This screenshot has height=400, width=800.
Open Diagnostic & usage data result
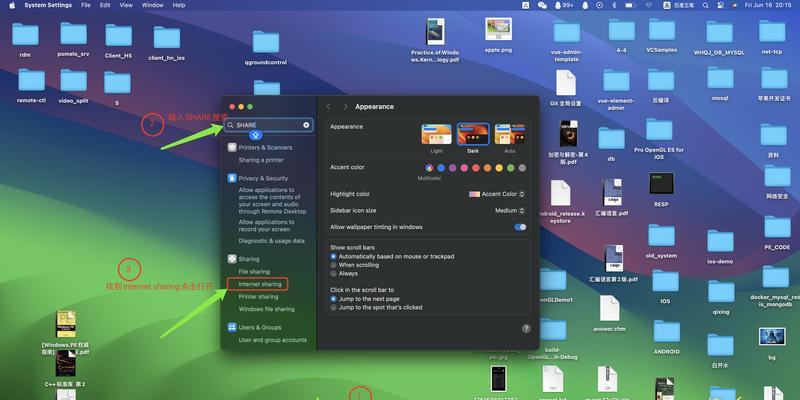[x=271, y=241]
